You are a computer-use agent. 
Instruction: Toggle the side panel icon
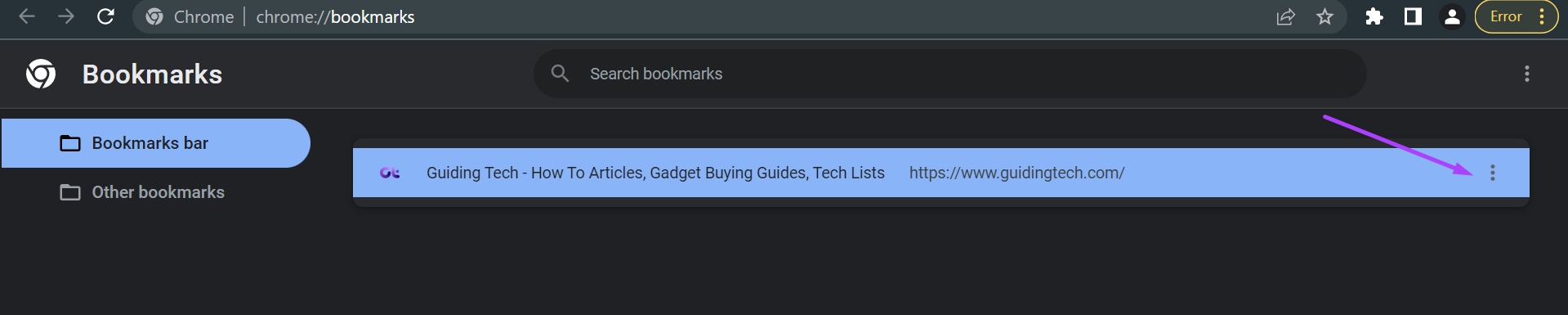pyautogui.click(x=1413, y=16)
